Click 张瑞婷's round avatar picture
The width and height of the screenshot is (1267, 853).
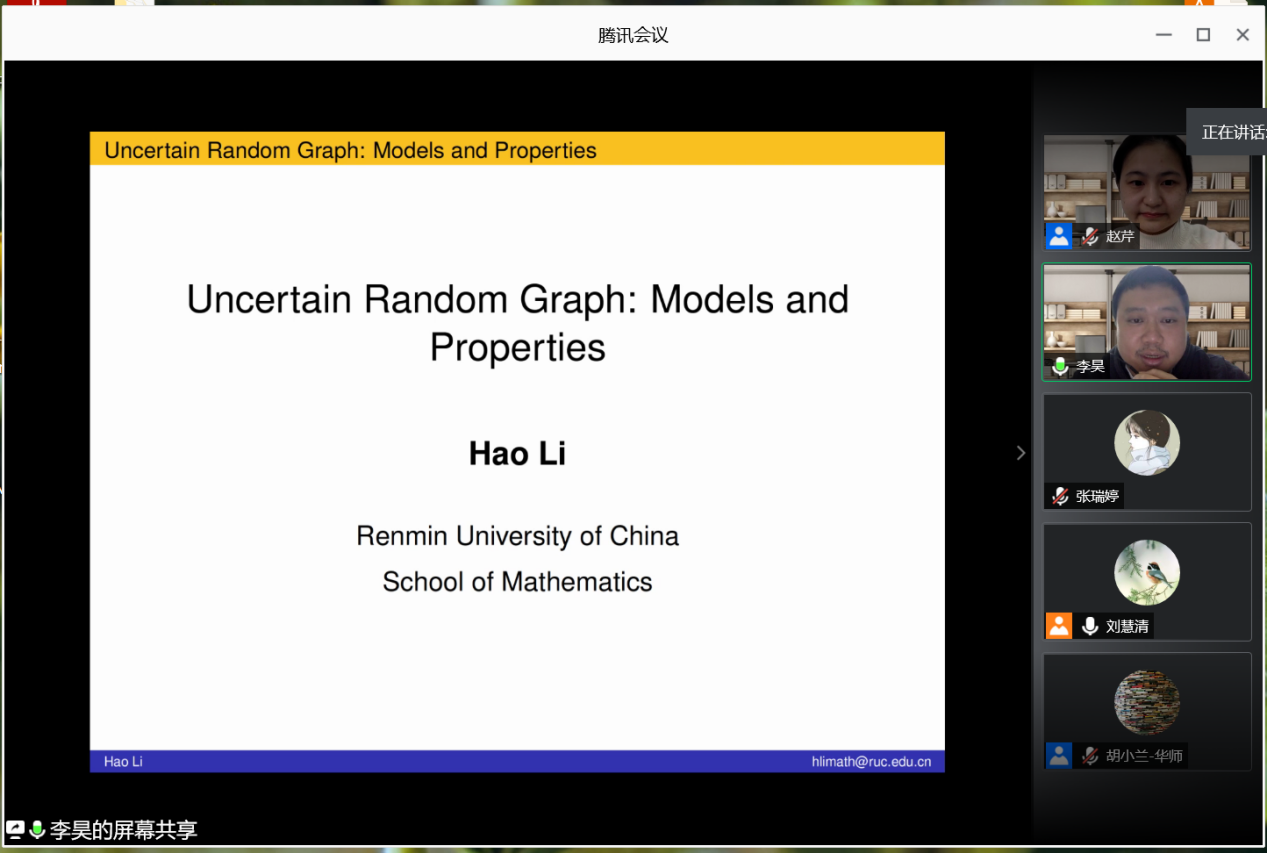coord(1146,442)
